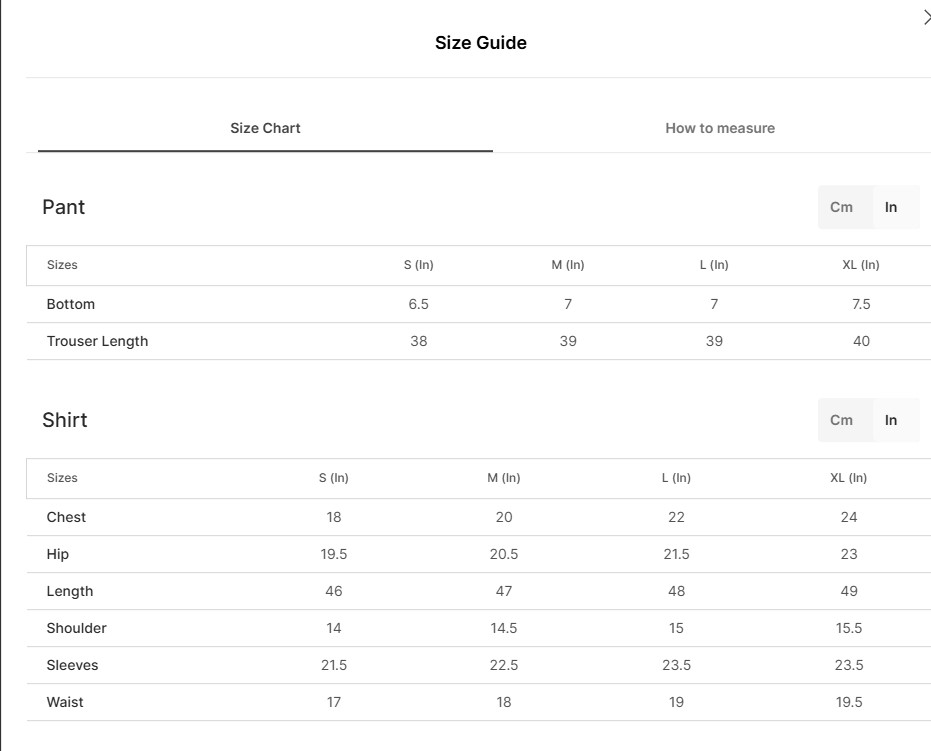Click the Size Guide title

pos(481,43)
